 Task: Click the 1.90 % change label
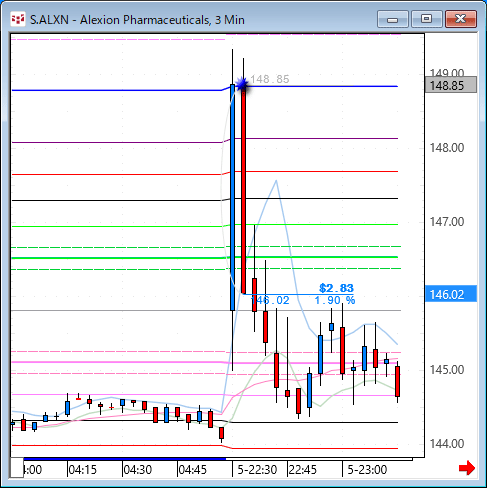[335, 300]
